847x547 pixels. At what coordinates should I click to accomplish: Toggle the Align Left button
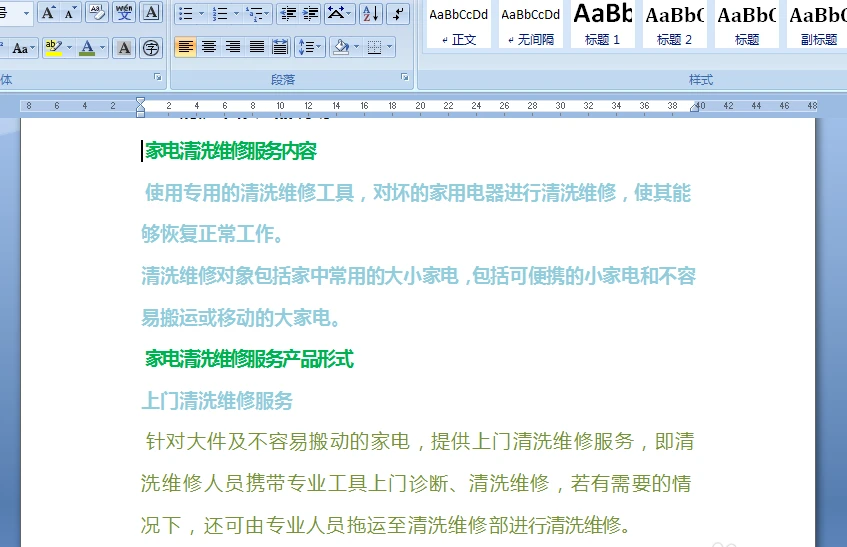pyautogui.click(x=185, y=47)
